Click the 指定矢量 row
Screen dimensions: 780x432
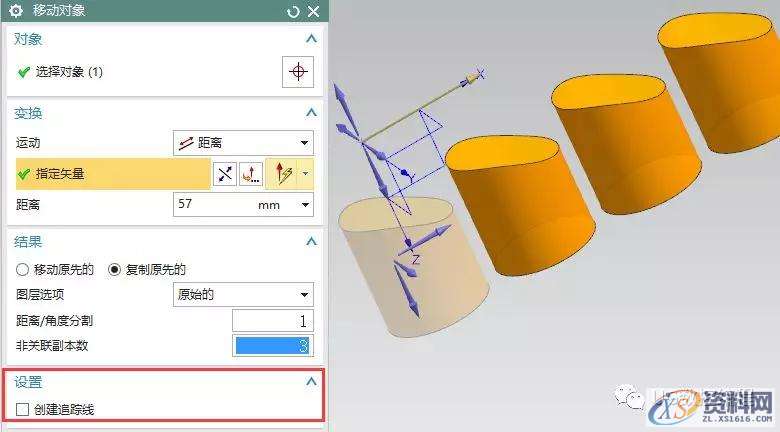[x=60, y=174]
